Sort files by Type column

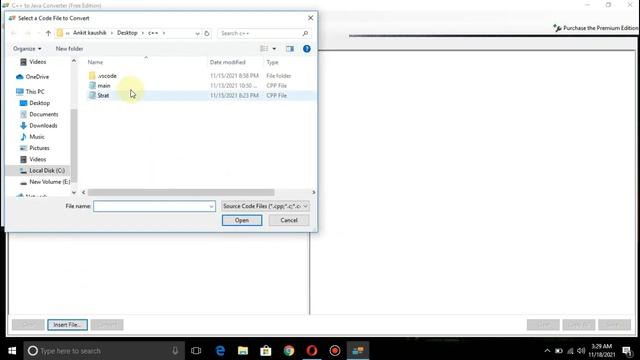coord(272,62)
